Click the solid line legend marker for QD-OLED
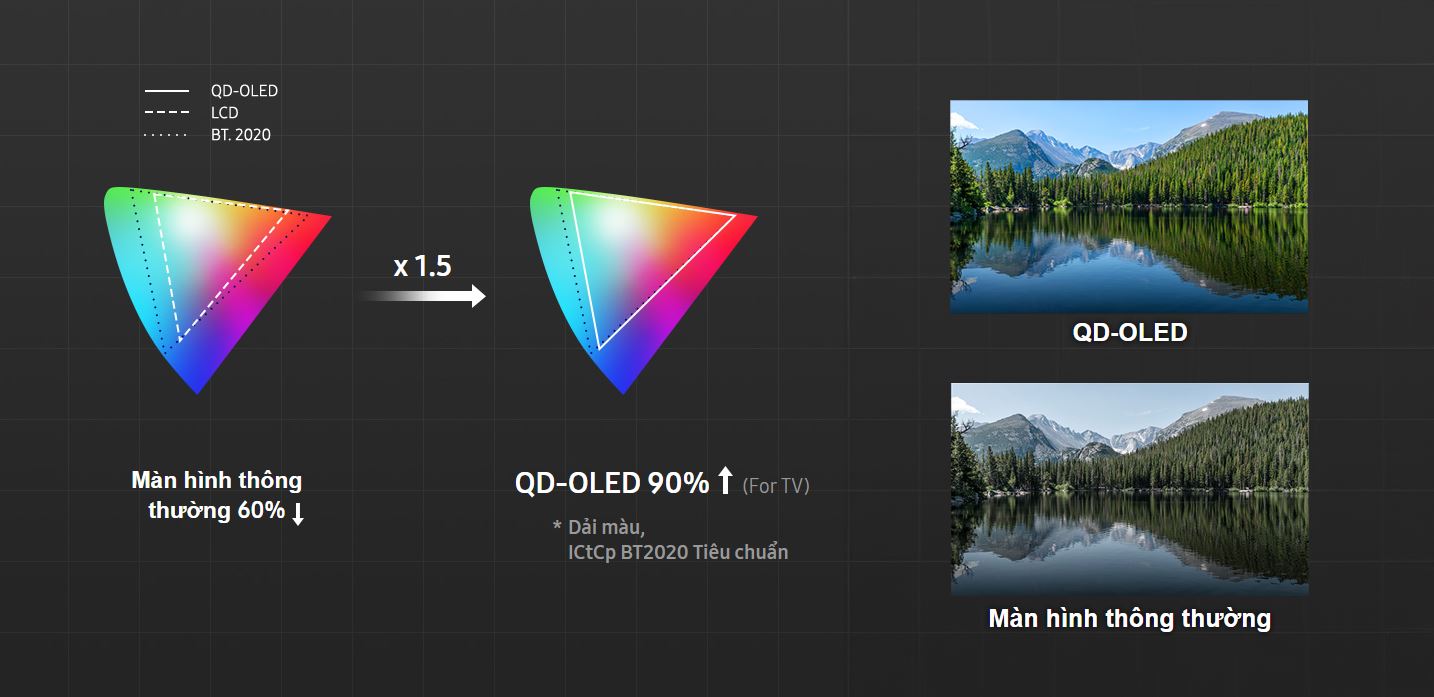The height and width of the screenshot is (697, 1434). (x=166, y=91)
